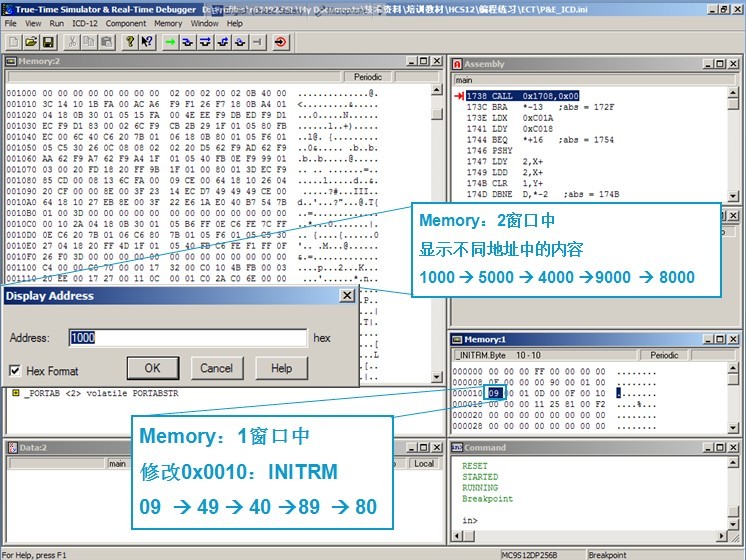
Task: Click the red Reset Target icon
Action: (279, 42)
